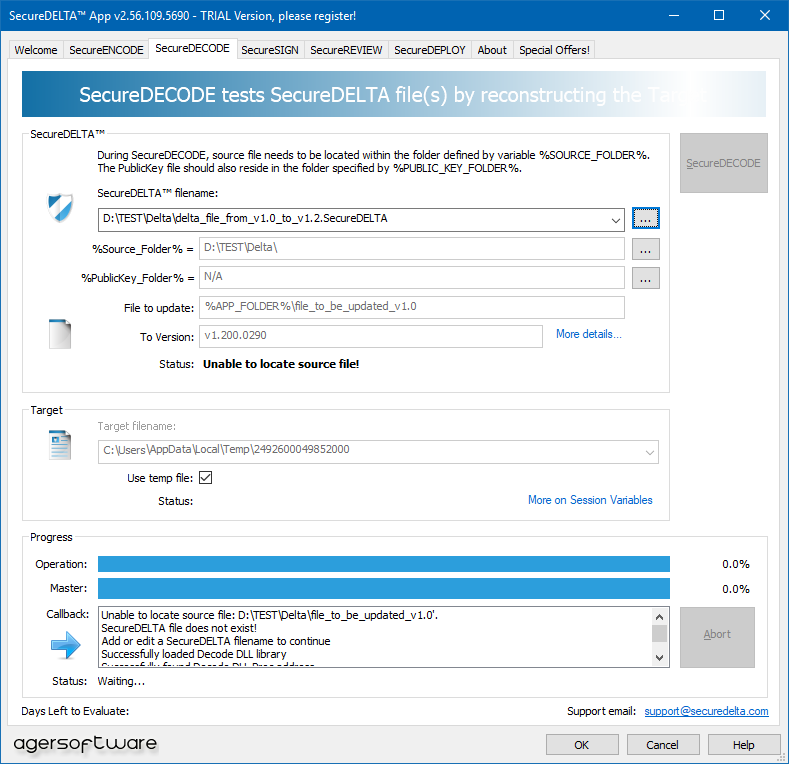The height and width of the screenshot is (764, 789).
Task: Click the Target document icon
Action: 60,445
